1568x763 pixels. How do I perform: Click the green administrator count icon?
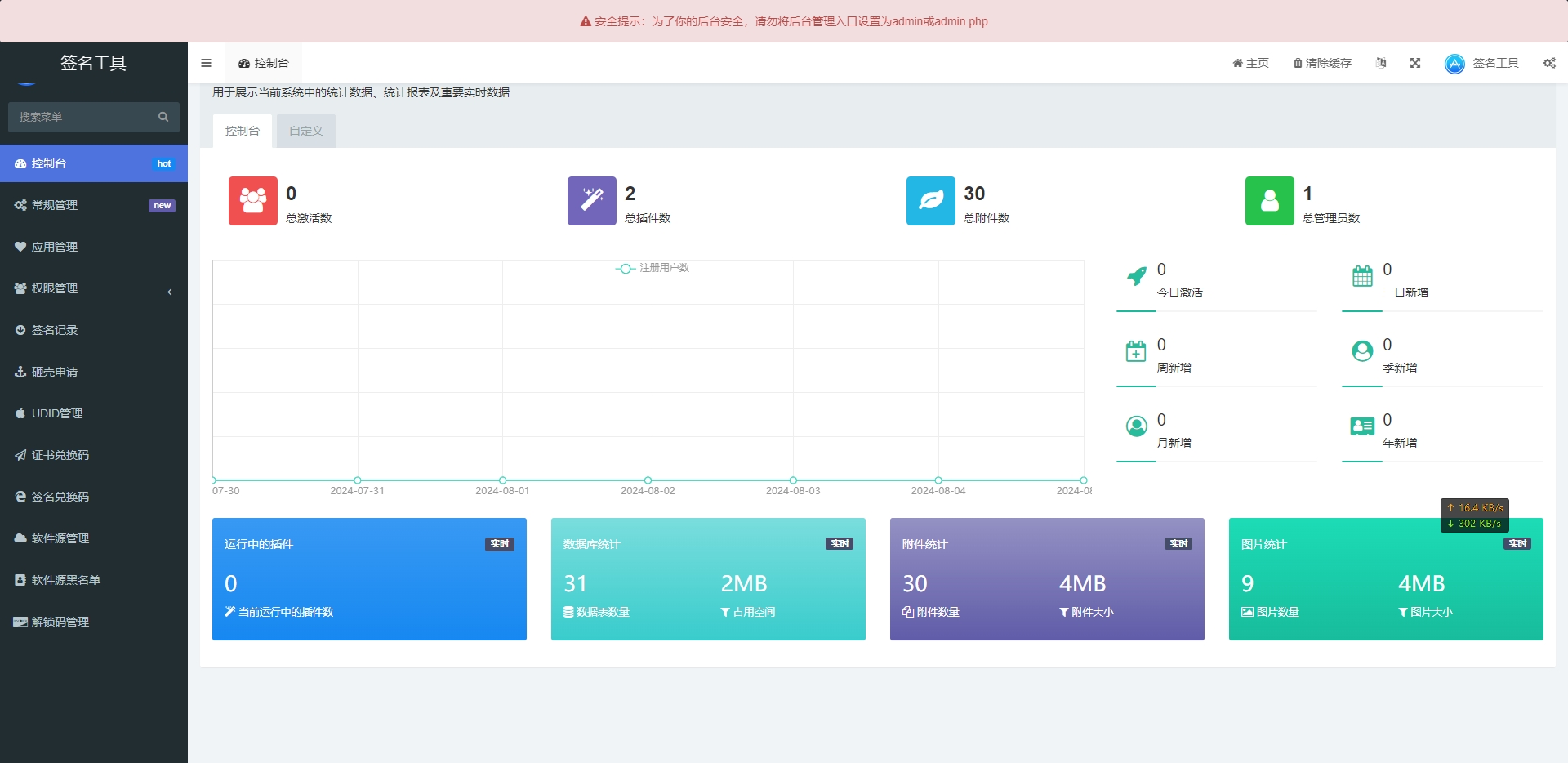pos(1269,201)
